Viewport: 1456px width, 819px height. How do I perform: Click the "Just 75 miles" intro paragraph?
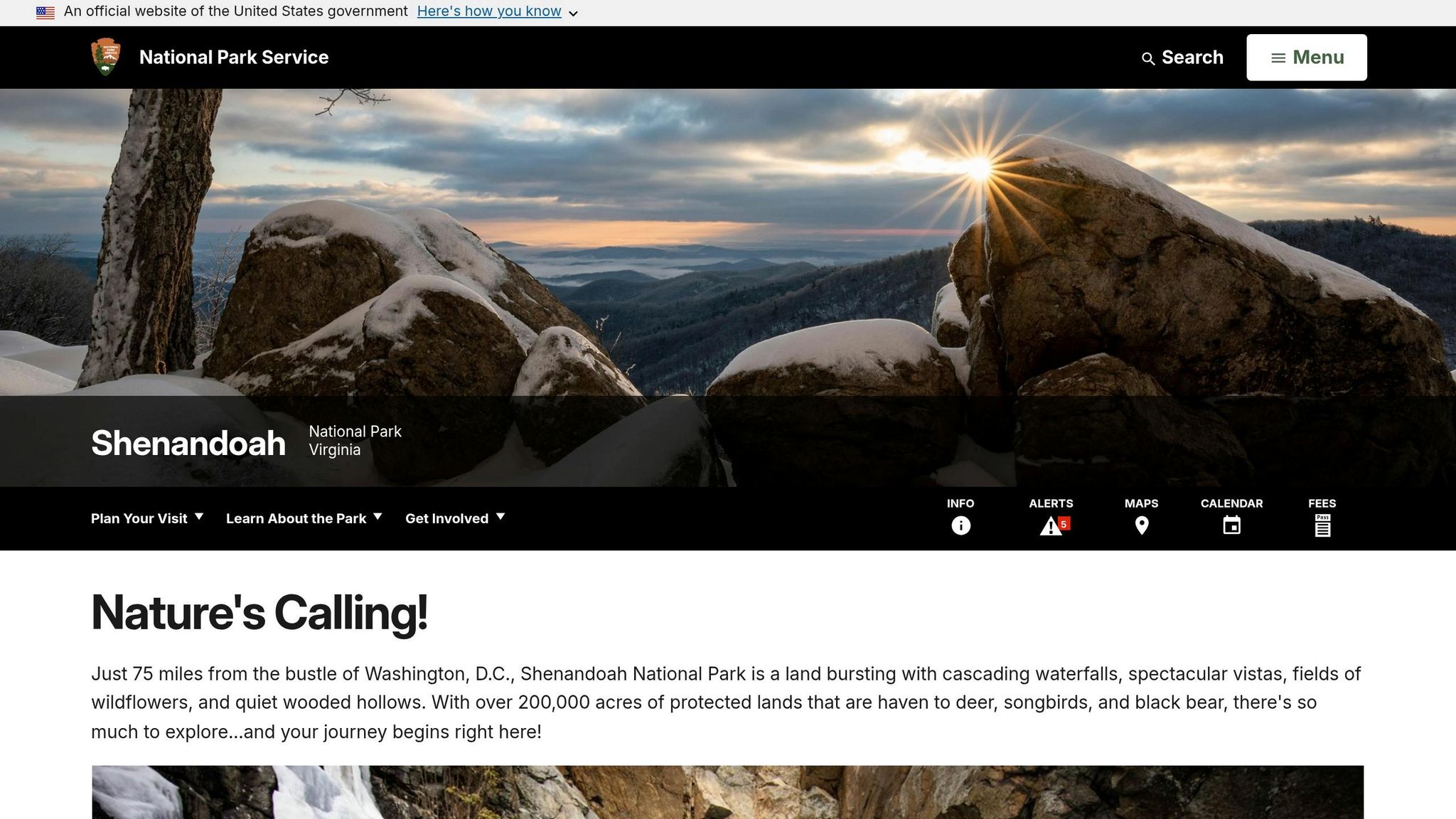click(726, 702)
